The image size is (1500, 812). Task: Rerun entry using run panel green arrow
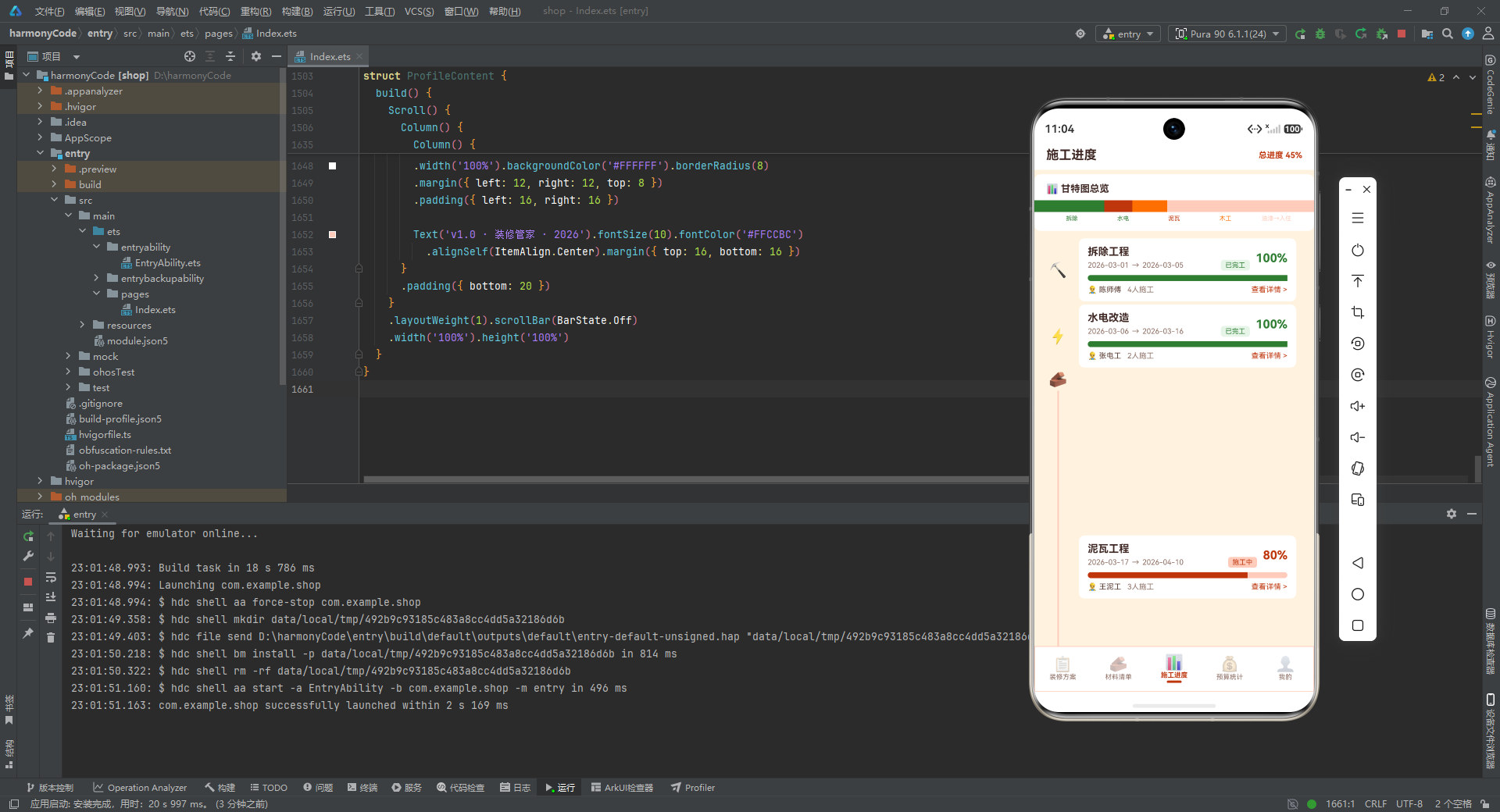tap(28, 536)
